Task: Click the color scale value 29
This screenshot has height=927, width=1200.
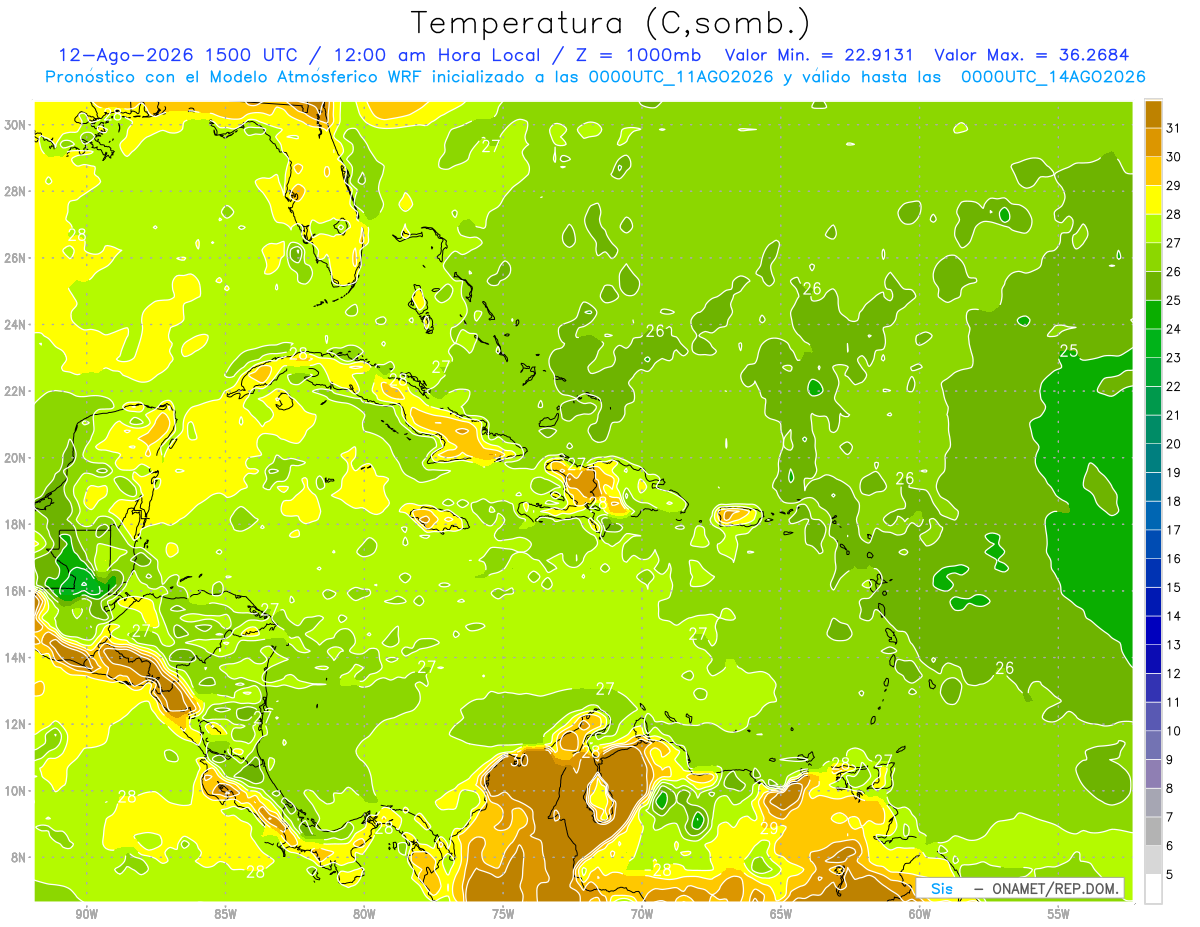Action: point(1175,186)
